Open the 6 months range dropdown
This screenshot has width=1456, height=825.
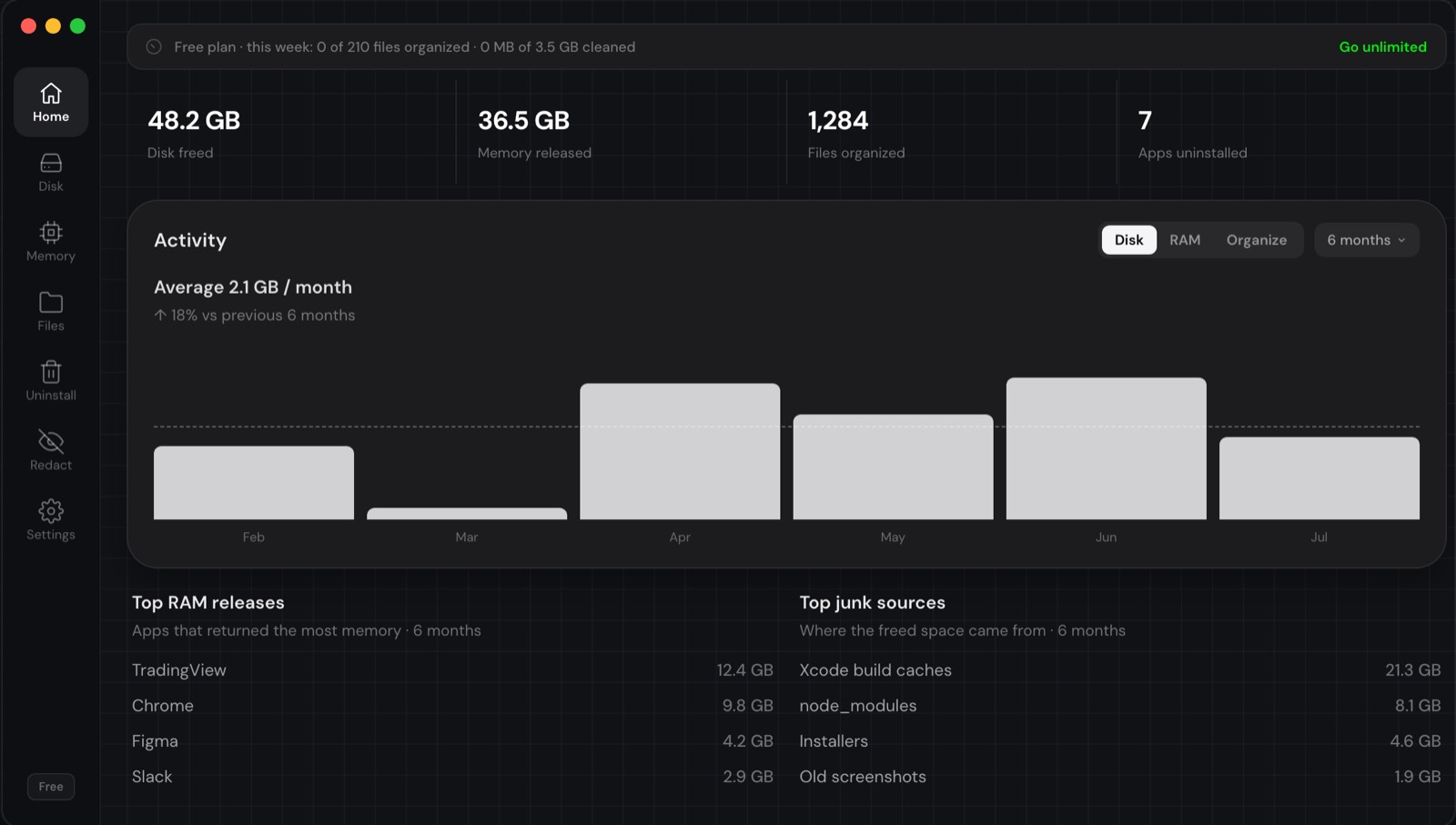coord(1366,240)
